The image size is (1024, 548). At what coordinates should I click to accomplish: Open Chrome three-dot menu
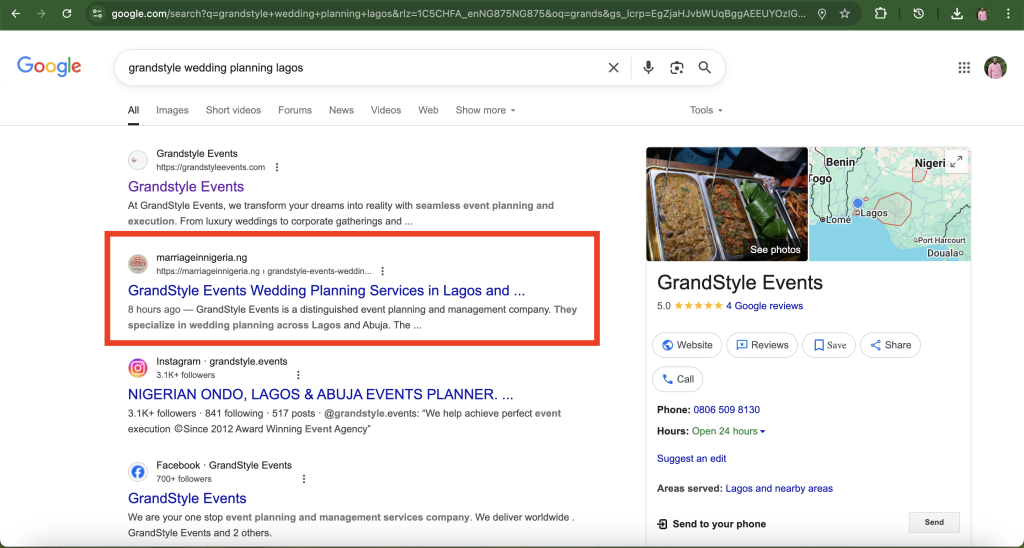point(1008,14)
